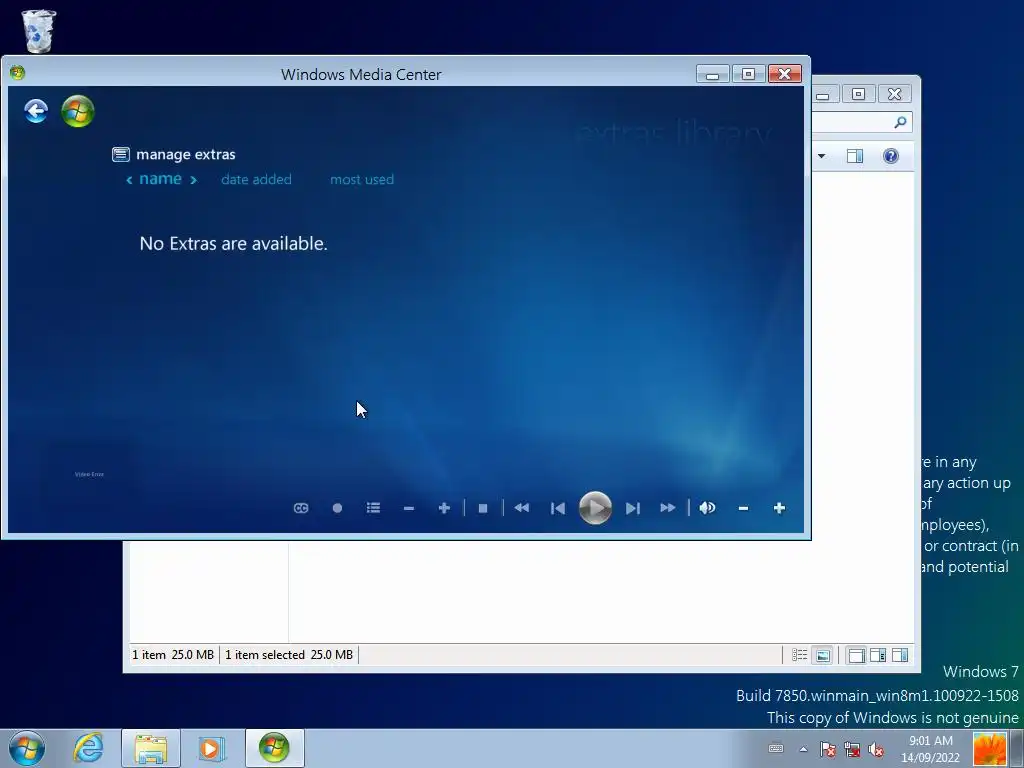Open network status icon in system tray
1024x768 pixels.
pyautogui.click(x=852, y=749)
